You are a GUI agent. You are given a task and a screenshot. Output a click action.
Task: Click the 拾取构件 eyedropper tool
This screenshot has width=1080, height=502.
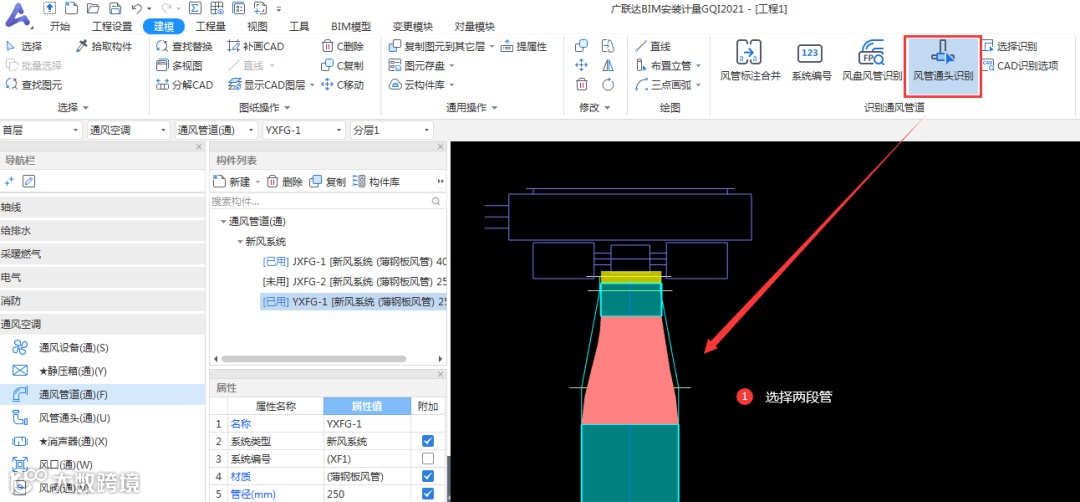[x=104, y=46]
